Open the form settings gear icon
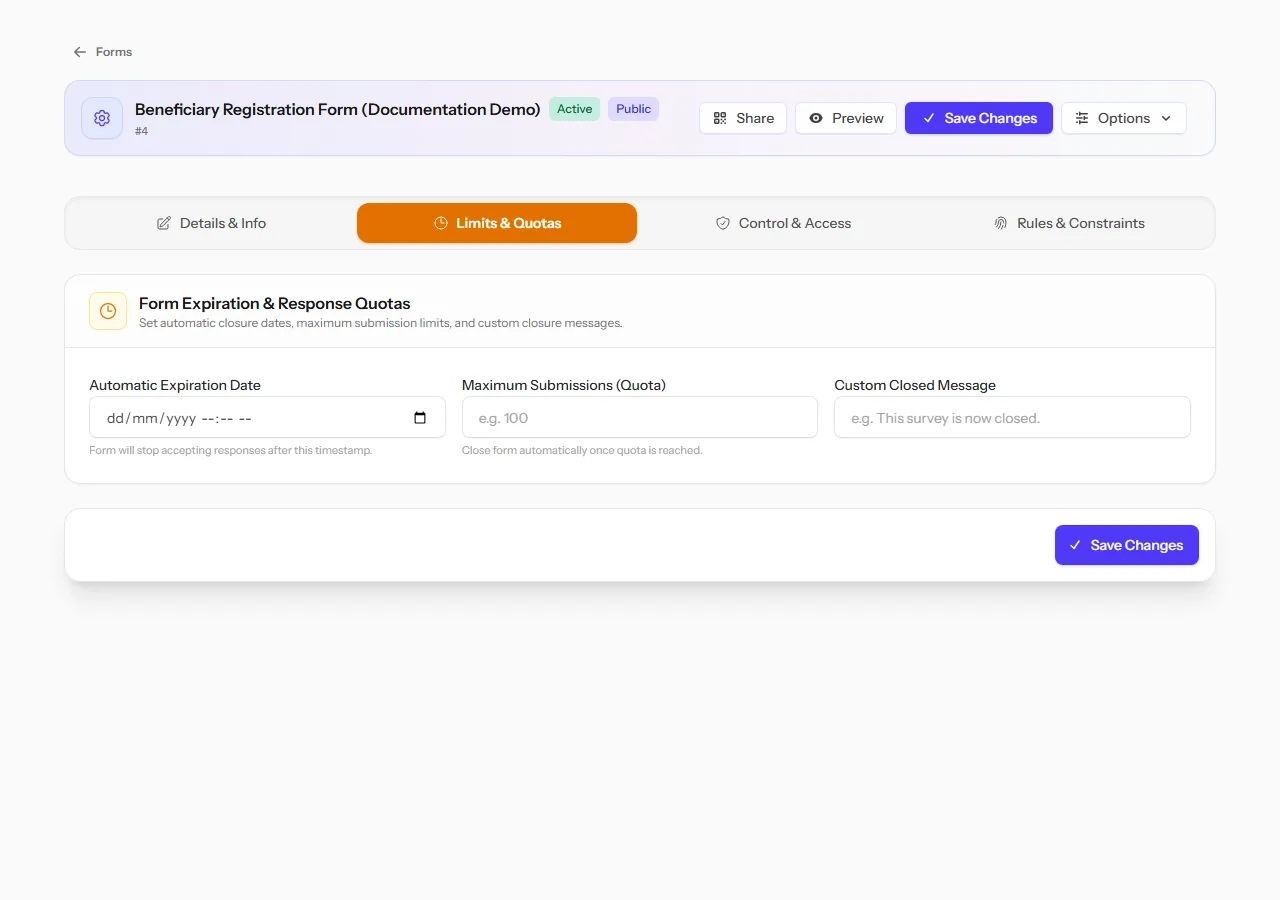 pos(102,118)
